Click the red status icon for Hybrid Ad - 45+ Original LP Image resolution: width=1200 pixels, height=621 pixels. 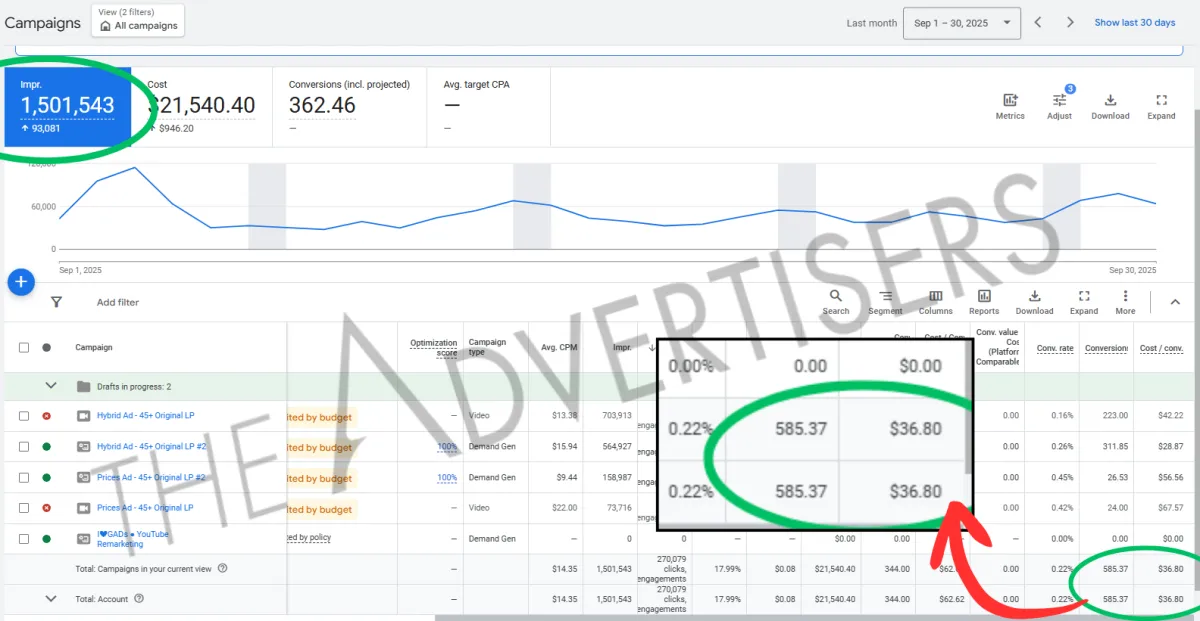[x=46, y=416]
